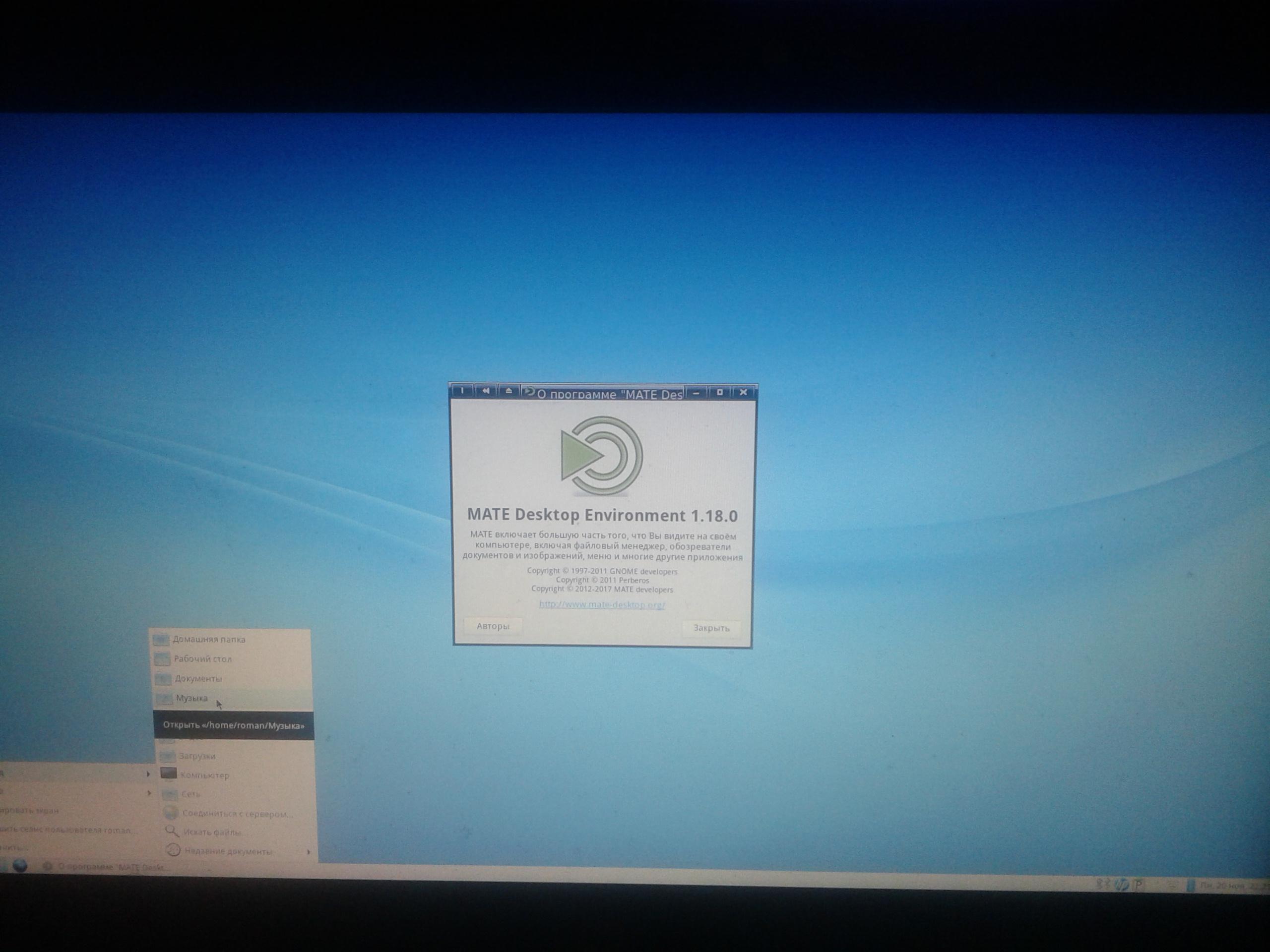Click the Сеть network folder entry

[190, 794]
